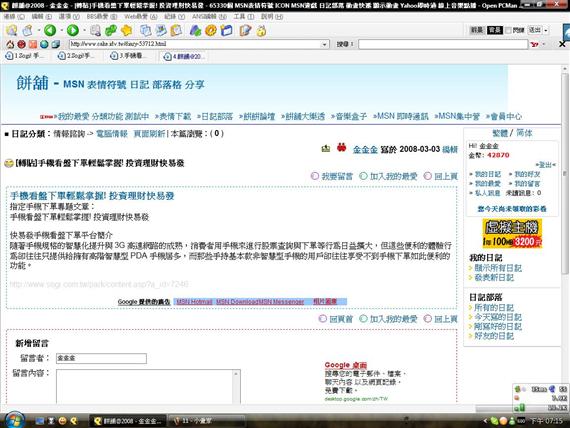Switch to tab 1 Sogi
The height and width of the screenshot is (428, 570).
(x=24, y=56)
